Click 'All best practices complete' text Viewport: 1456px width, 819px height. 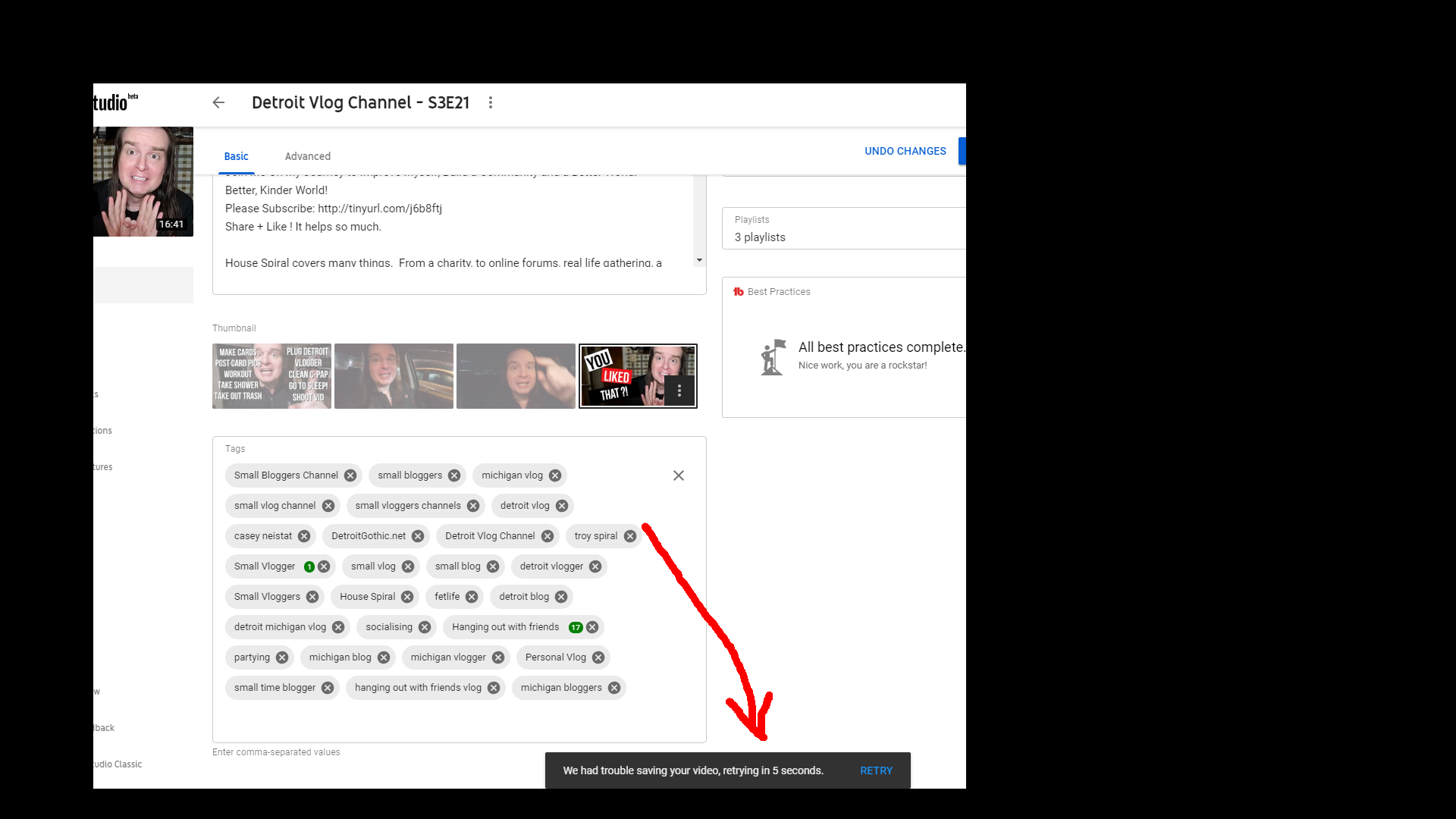(882, 347)
